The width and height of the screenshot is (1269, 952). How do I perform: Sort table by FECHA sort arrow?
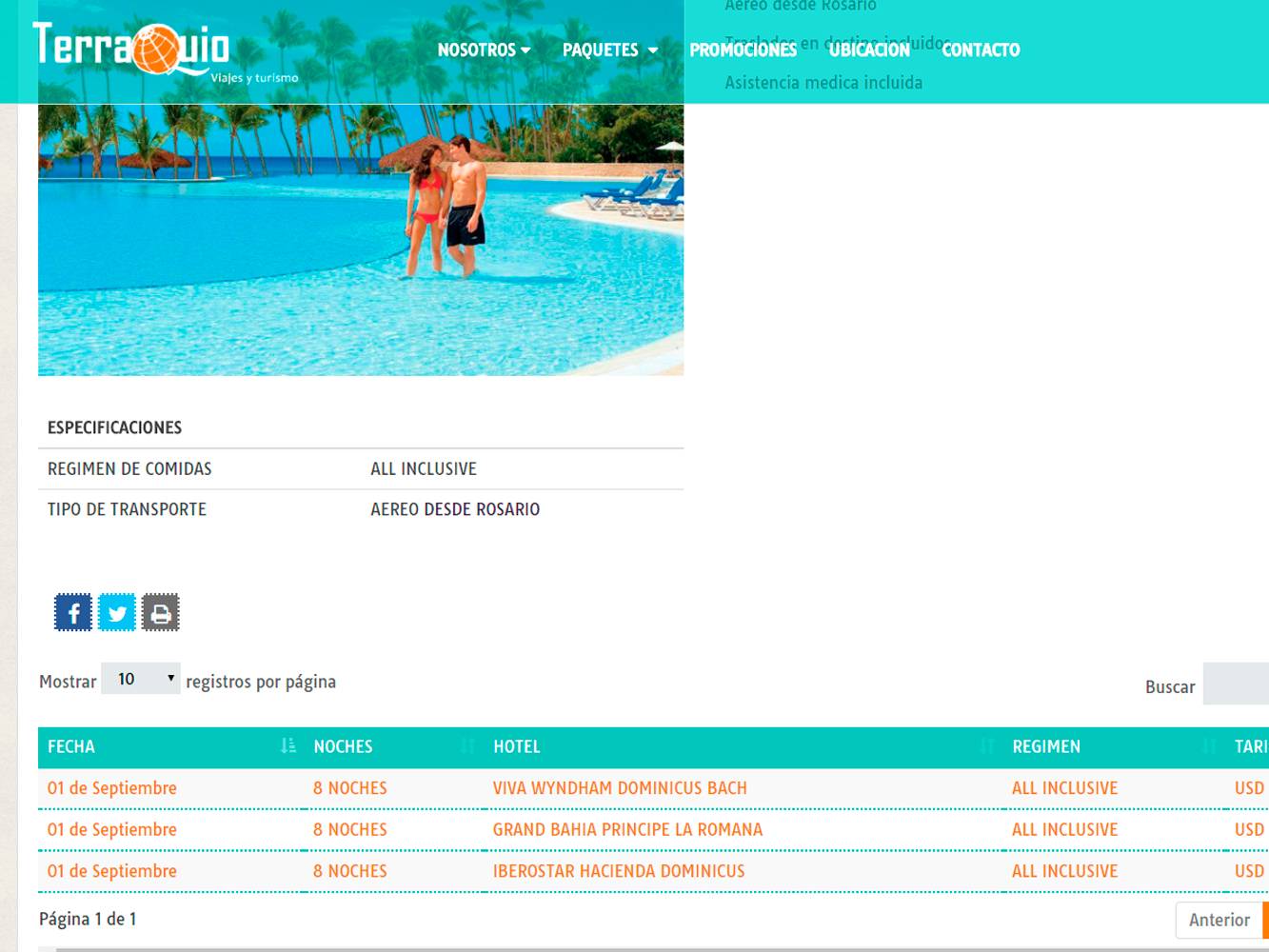tap(288, 746)
